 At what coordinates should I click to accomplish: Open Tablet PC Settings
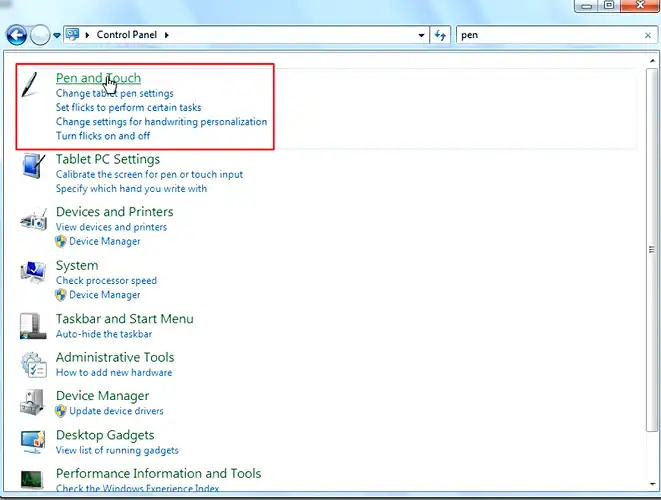click(x=108, y=159)
